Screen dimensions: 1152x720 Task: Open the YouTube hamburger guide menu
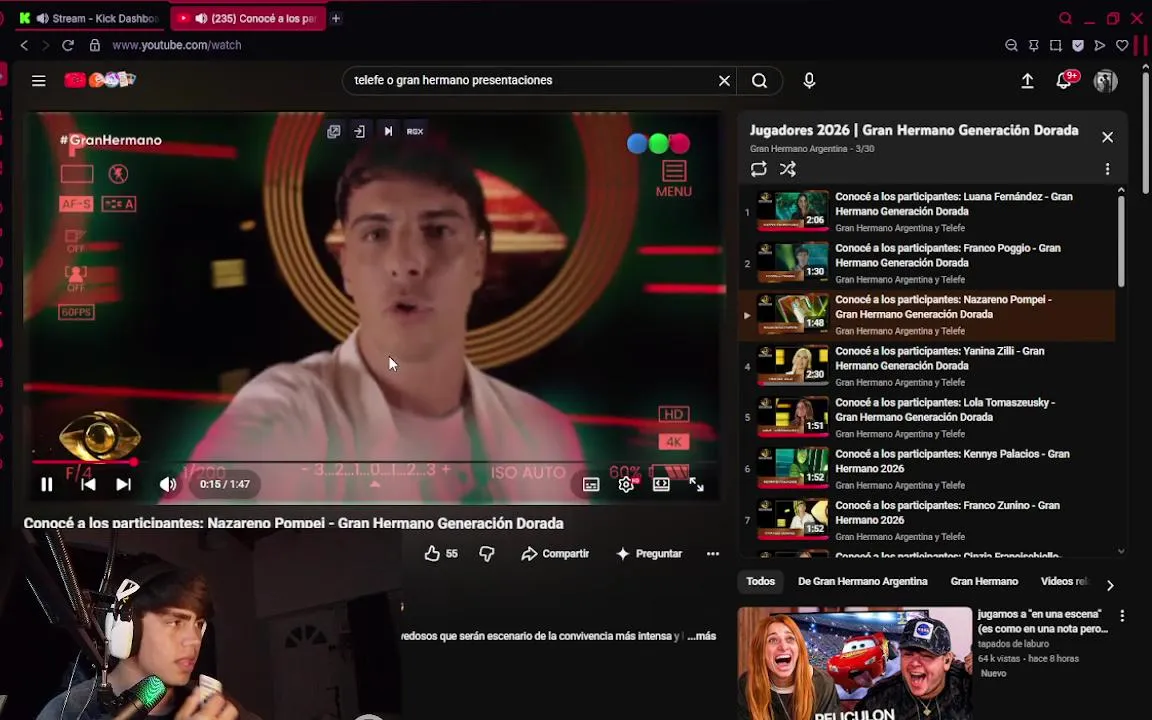click(x=39, y=81)
